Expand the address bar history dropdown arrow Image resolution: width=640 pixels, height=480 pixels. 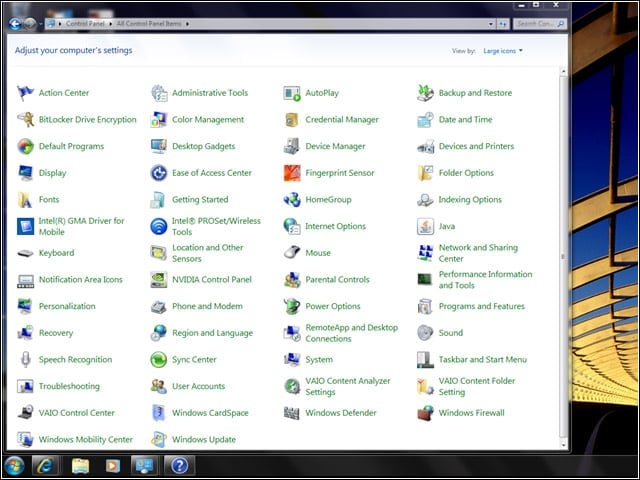click(x=491, y=24)
